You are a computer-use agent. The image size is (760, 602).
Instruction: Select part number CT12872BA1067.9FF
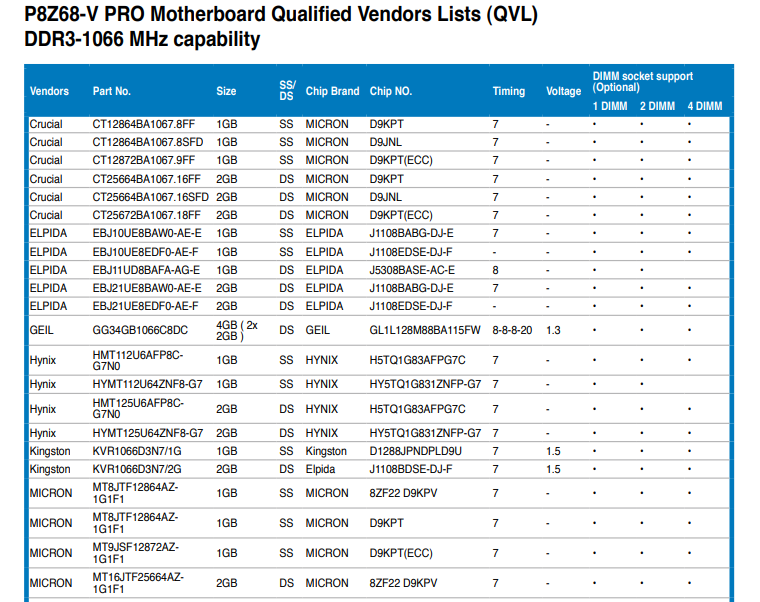[x=143, y=160]
